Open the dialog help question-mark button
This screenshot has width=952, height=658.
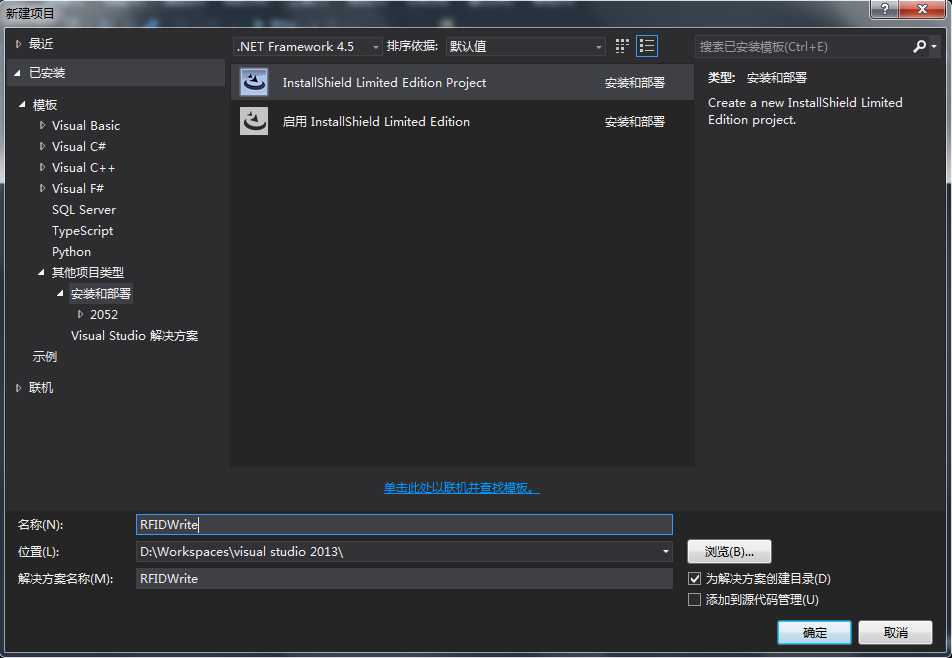(x=884, y=9)
